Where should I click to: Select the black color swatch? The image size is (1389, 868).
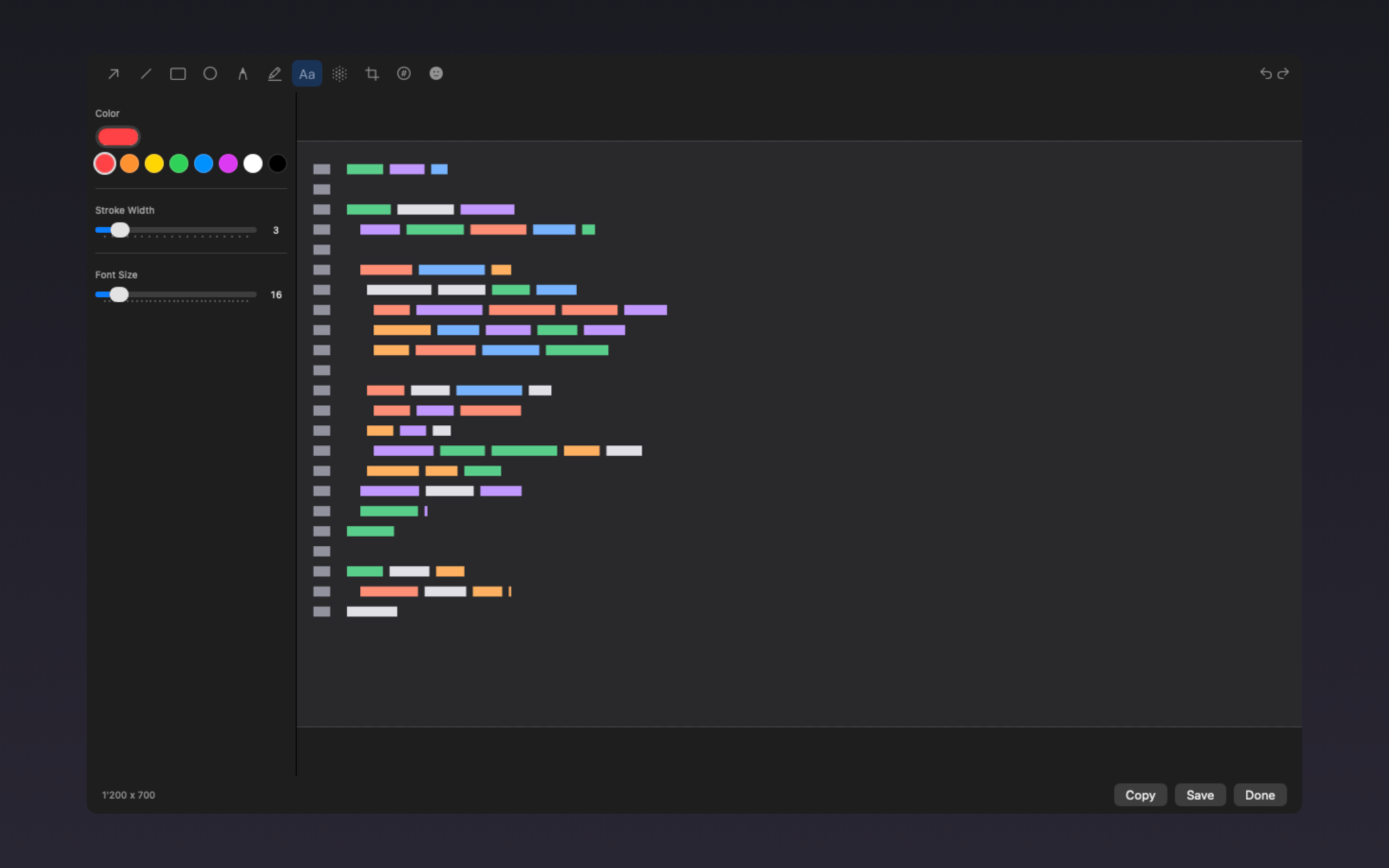point(278,164)
